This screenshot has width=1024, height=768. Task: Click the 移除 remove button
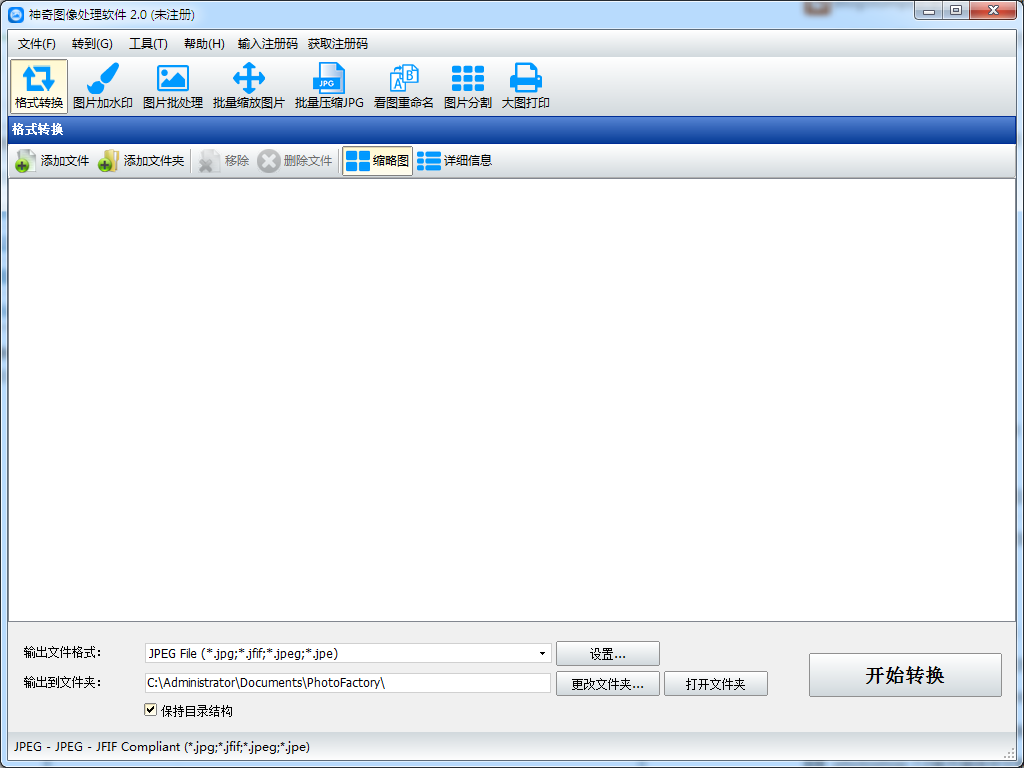point(224,161)
